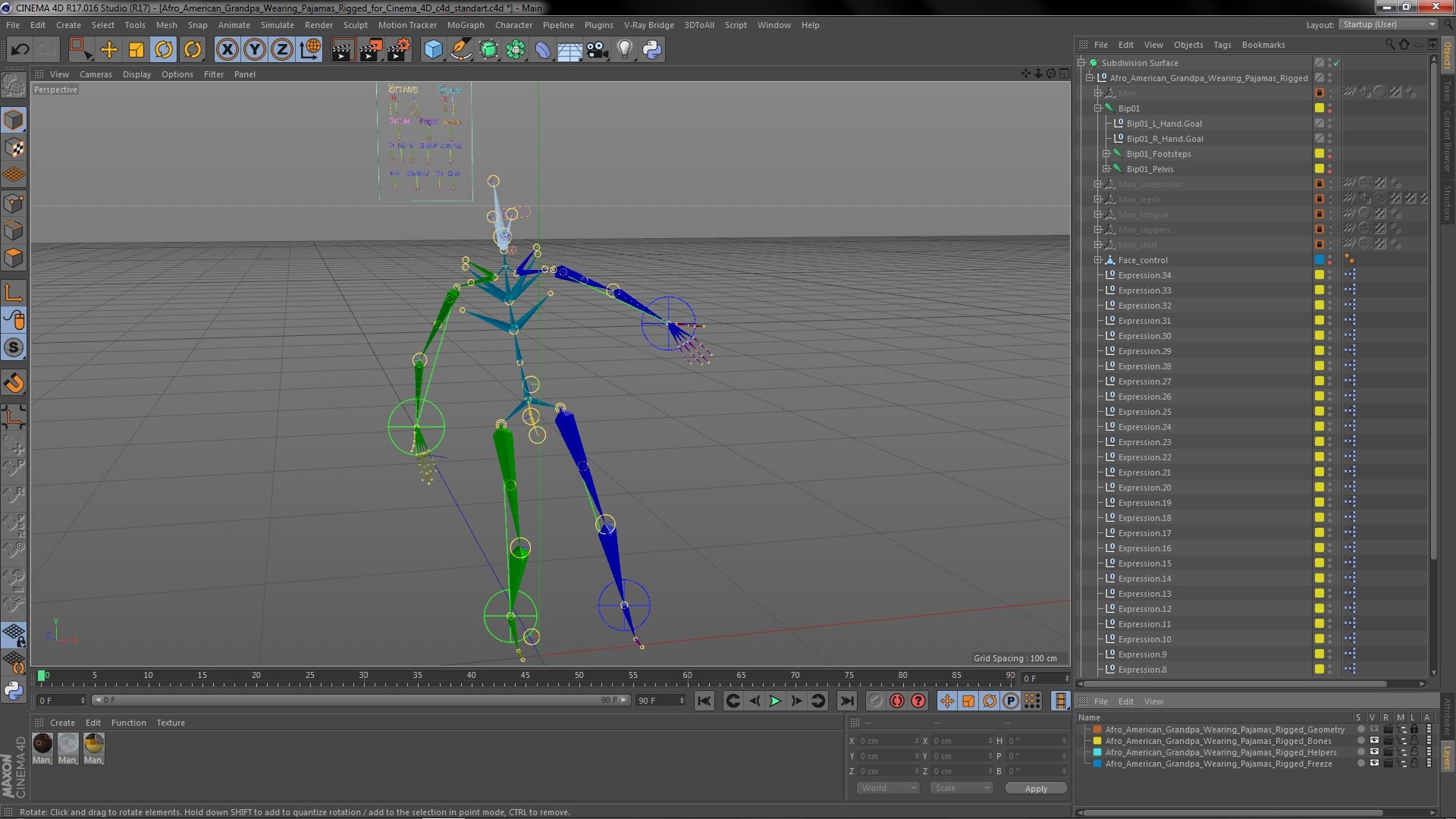
Task: Expand the Face_control node
Action: [x=1097, y=260]
